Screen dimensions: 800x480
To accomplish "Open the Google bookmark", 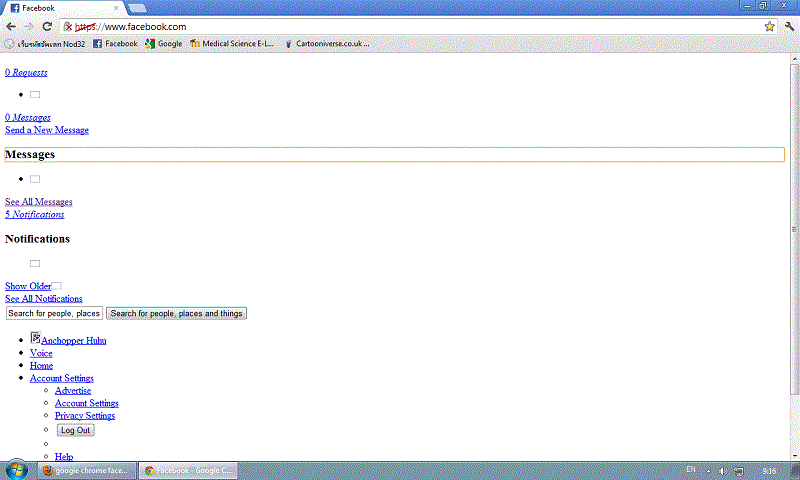I will click(x=164, y=44).
